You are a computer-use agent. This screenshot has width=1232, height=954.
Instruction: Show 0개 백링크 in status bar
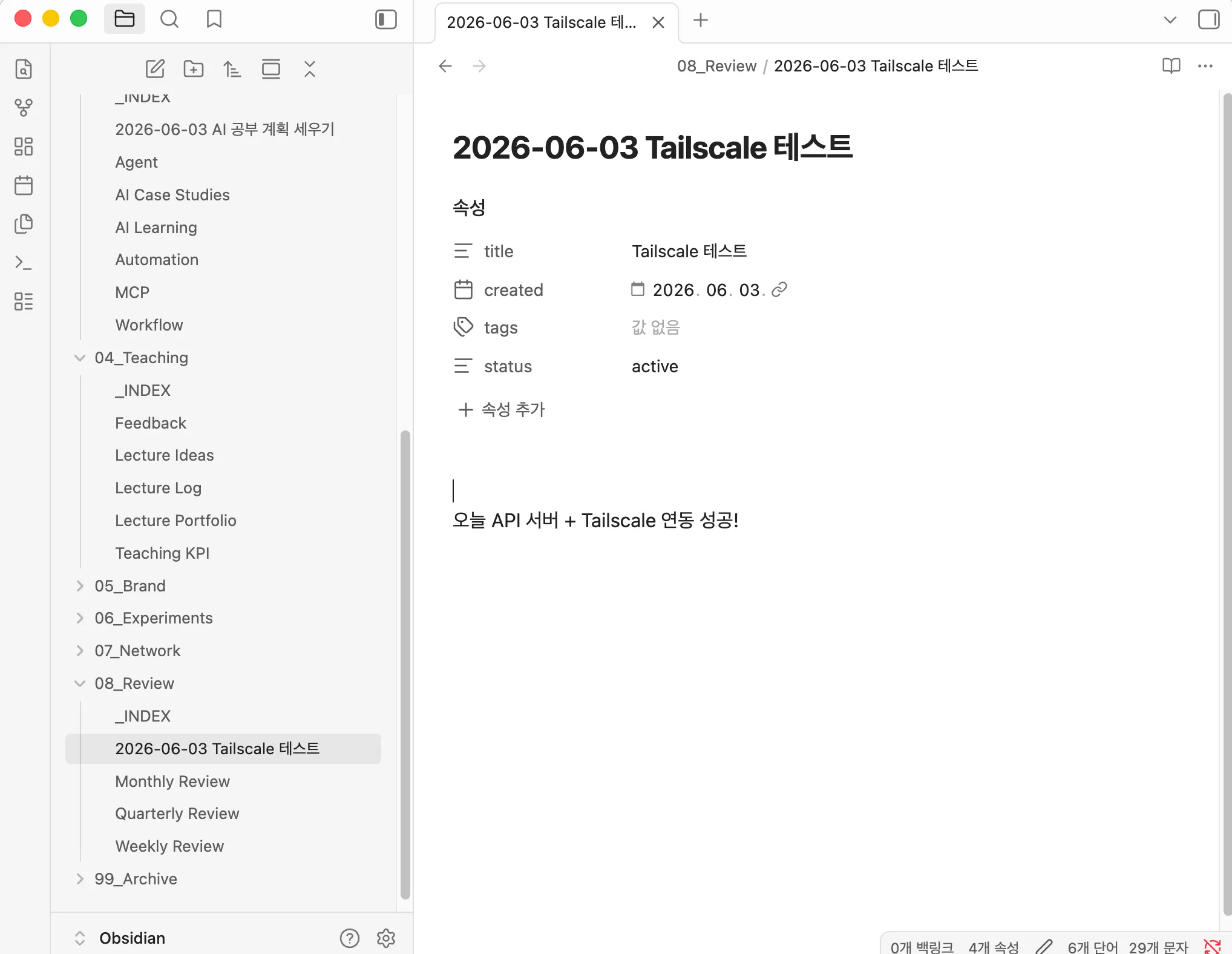tap(922, 947)
